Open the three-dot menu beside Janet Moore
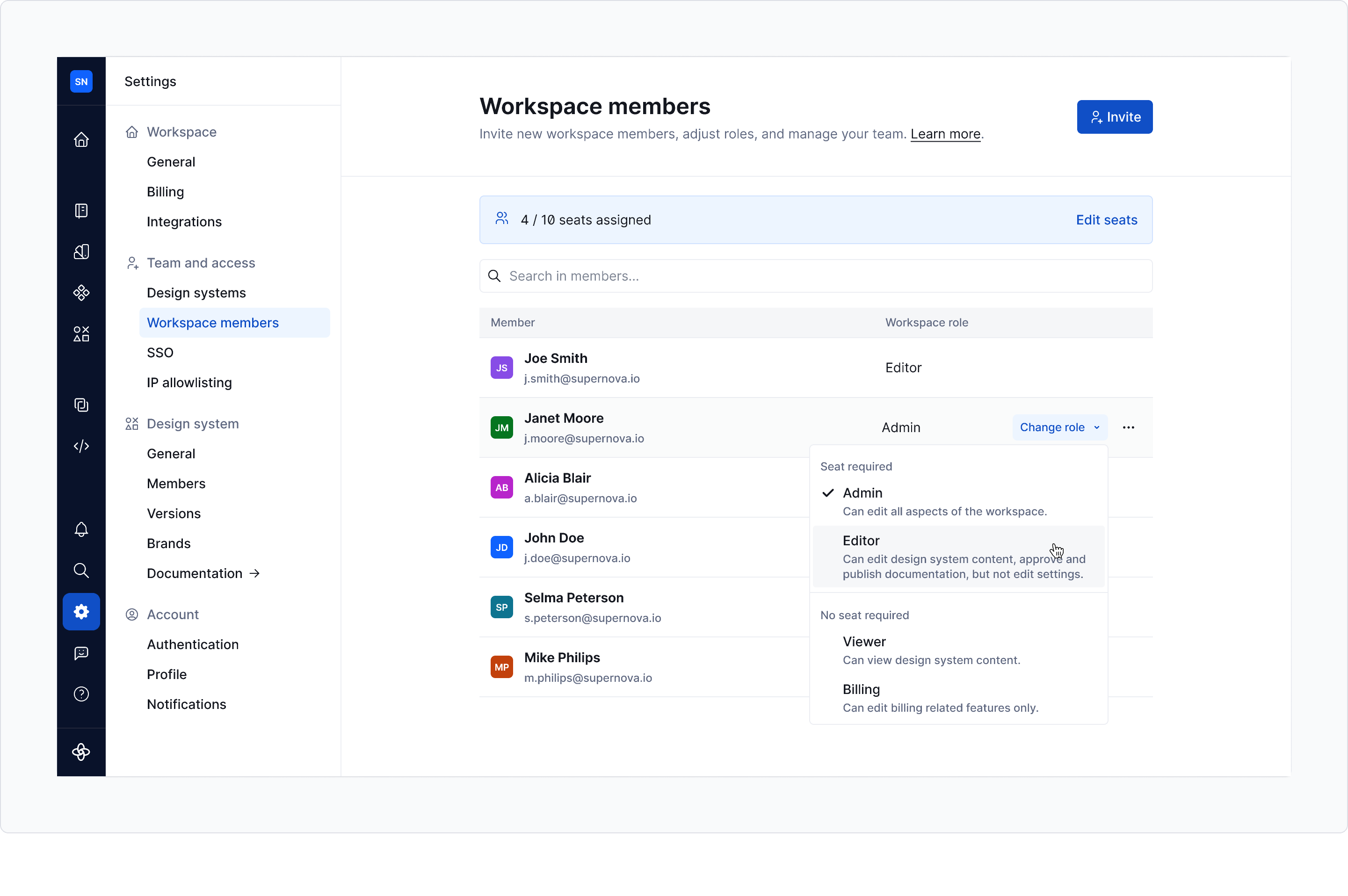The width and height of the screenshot is (1348, 896). tap(1129, 427)
